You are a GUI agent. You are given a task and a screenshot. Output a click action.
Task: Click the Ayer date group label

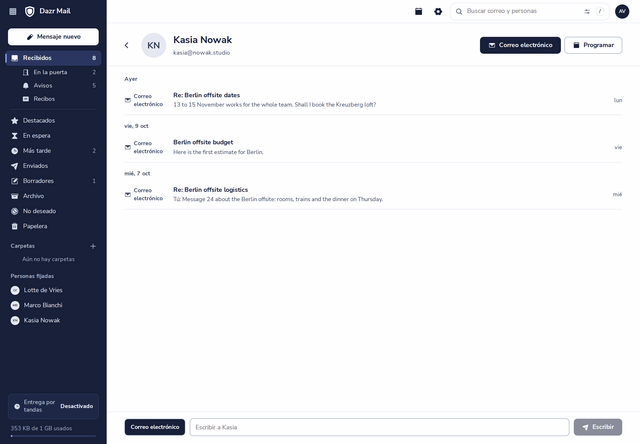tap(131, 79)
